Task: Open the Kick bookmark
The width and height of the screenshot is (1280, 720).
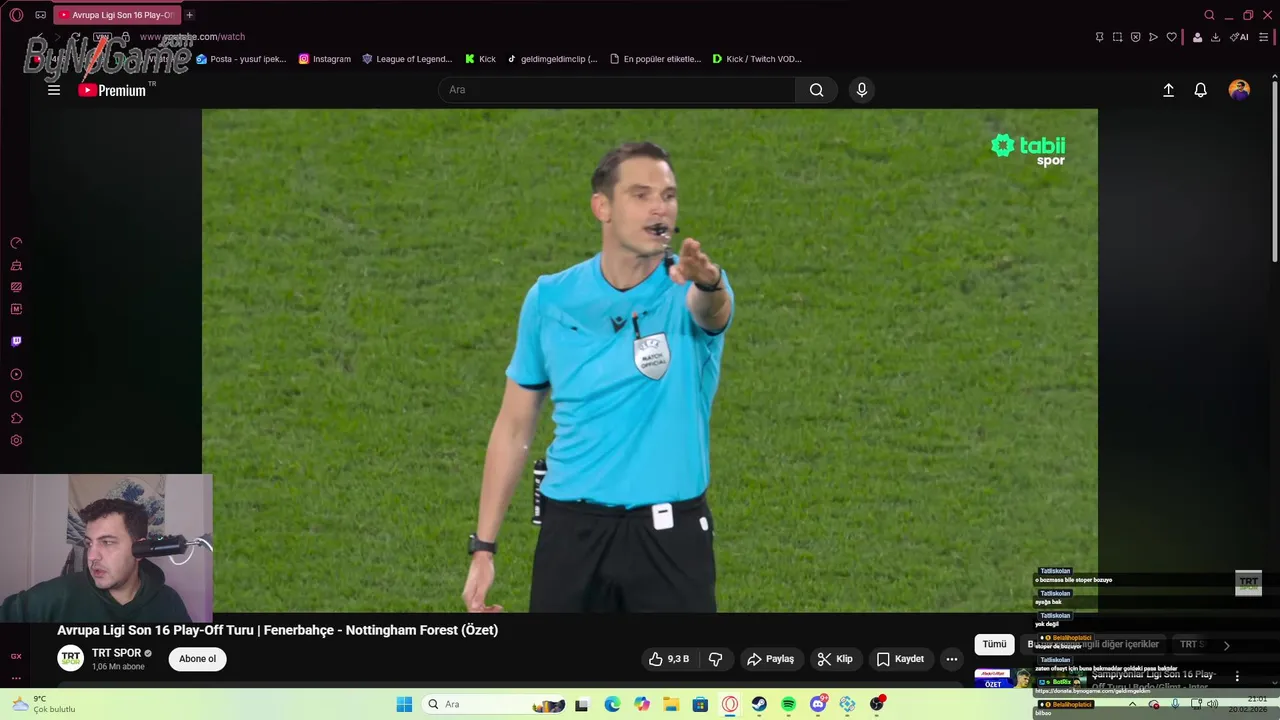Action: click(x=480, y=59)
